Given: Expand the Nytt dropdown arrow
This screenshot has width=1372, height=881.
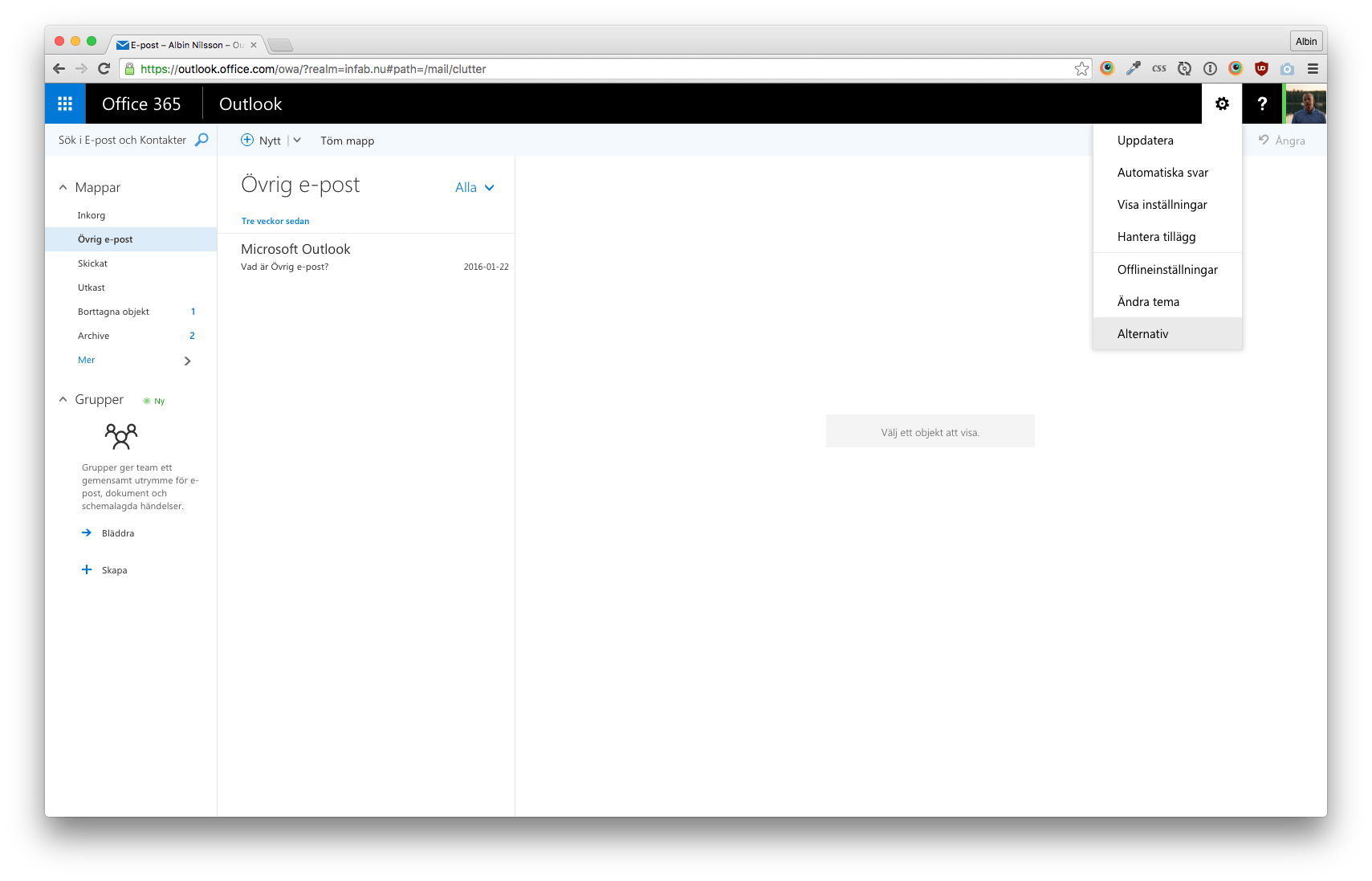Looking at the screenshot, I should (x=297, y=140).
